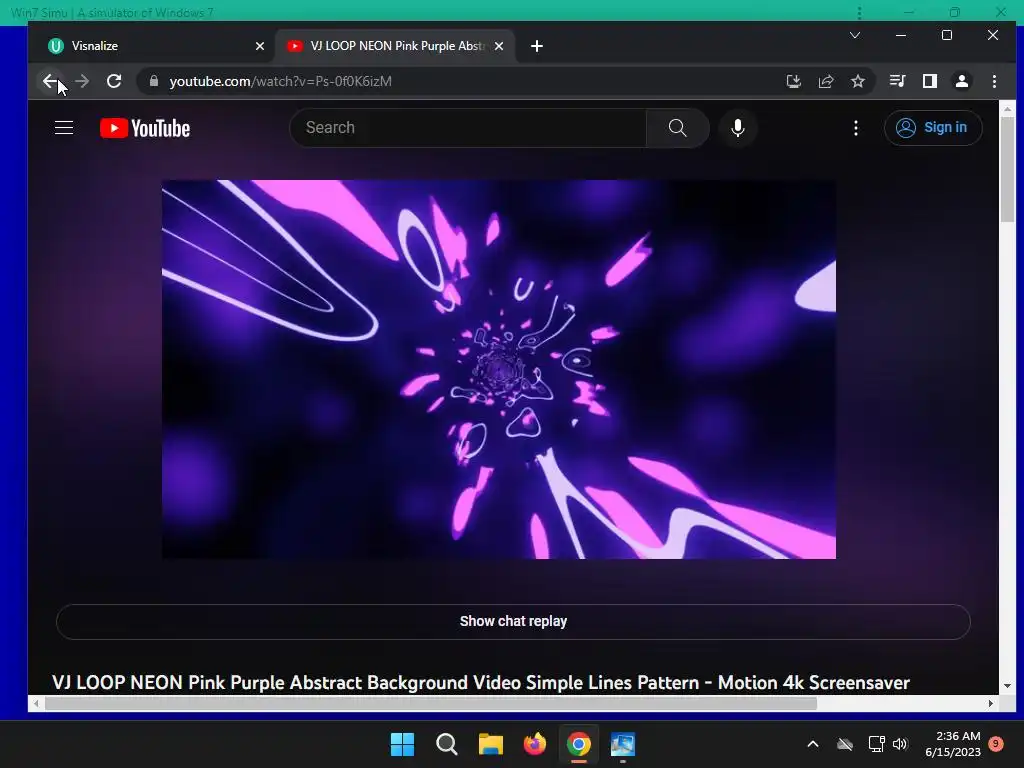Install app using the download icon in address bar
Screen dimensions: 1024x768
793,81
